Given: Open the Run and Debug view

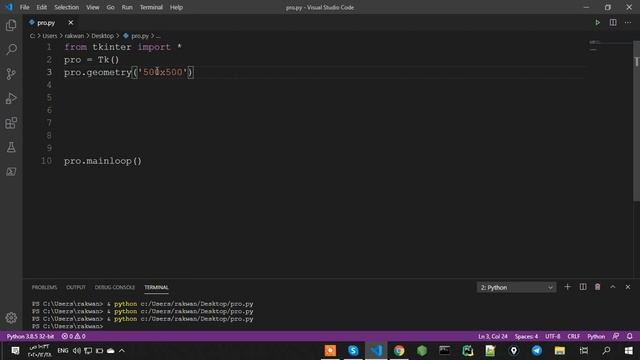Looking at the screenshot, I should click(x=11, y=98).
